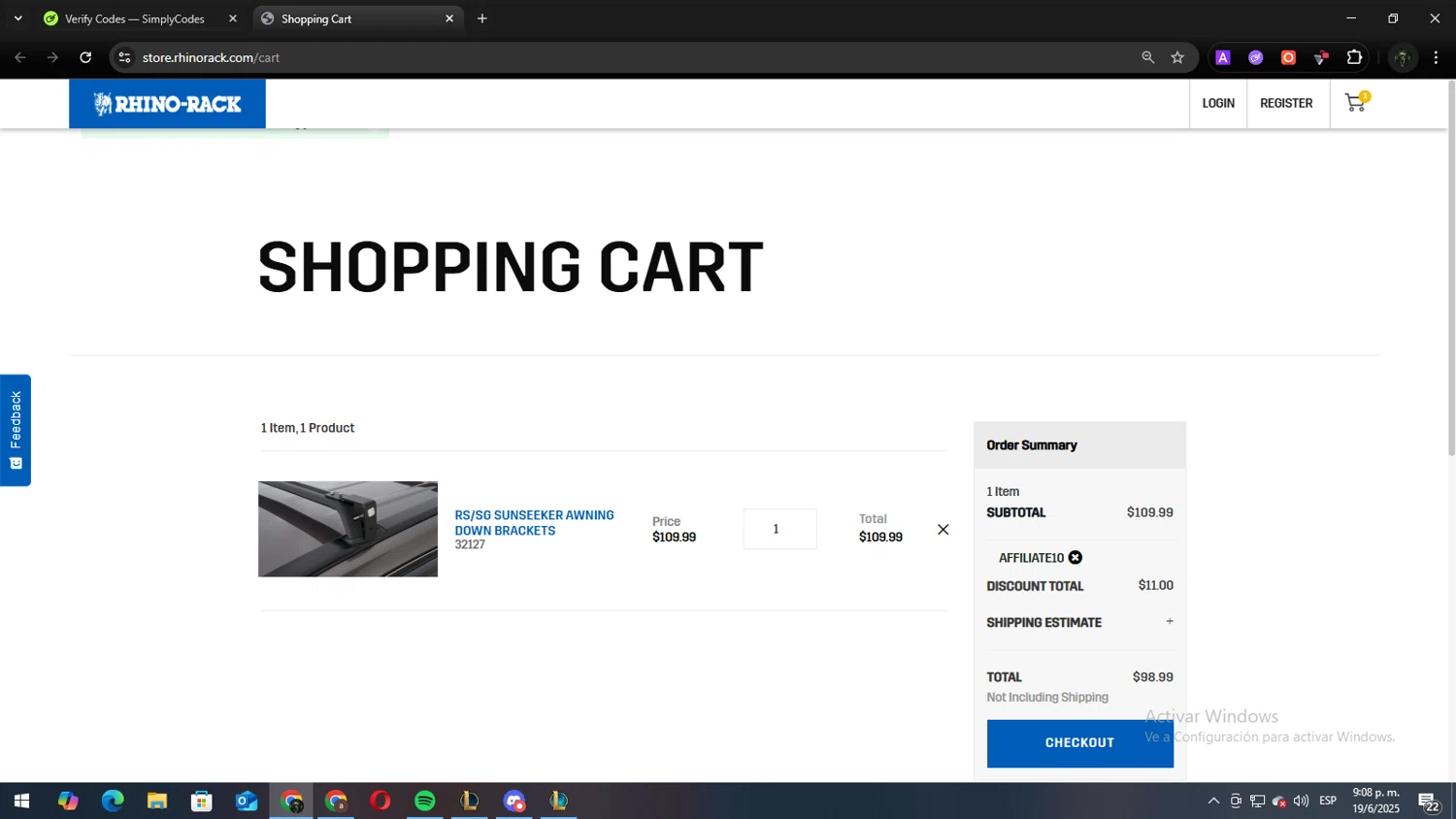This screenshot has height=819, width=1456.
Task: Open notification center in taskbar
Action: pos(1429,802)
